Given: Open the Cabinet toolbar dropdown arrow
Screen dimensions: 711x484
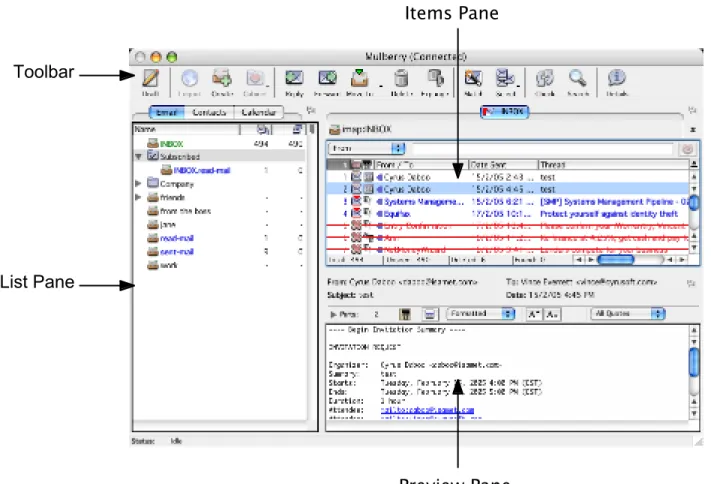Looking at the screenshot, I should 268,85.
